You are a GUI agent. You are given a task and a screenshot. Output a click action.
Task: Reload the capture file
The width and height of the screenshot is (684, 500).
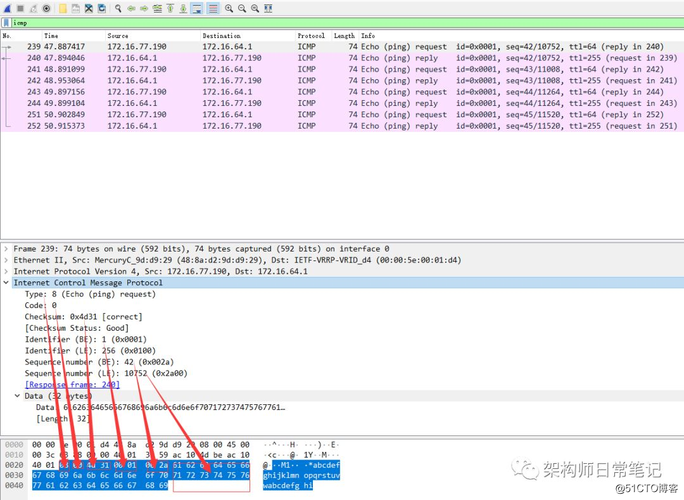[x=102, y=8]
